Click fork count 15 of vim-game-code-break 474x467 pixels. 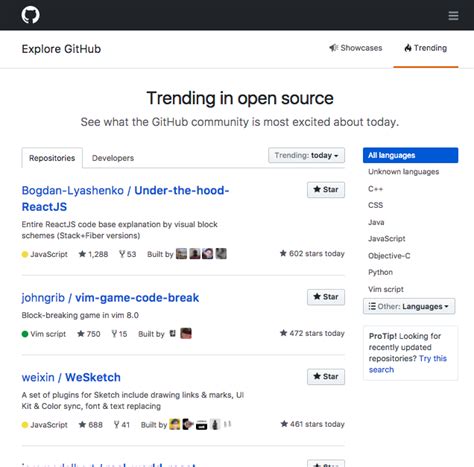pyautogui.click(x=119, y=334)
